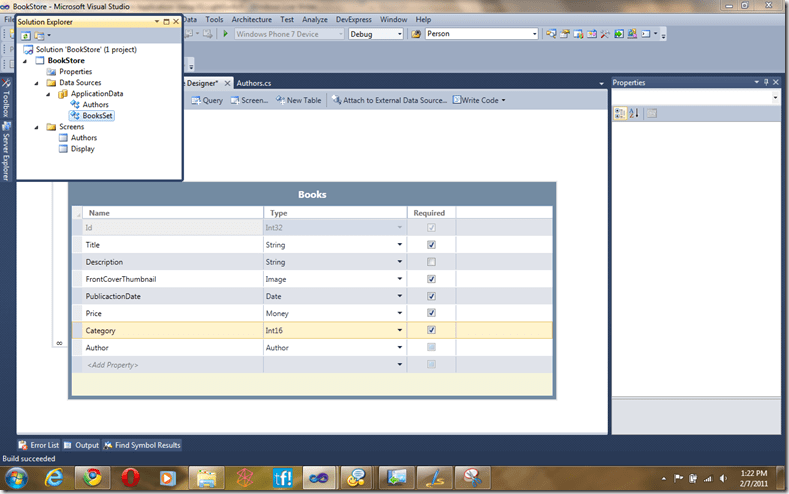The image size is (789, 494).
Task: Click the New Table button
Action: [299, 100]
